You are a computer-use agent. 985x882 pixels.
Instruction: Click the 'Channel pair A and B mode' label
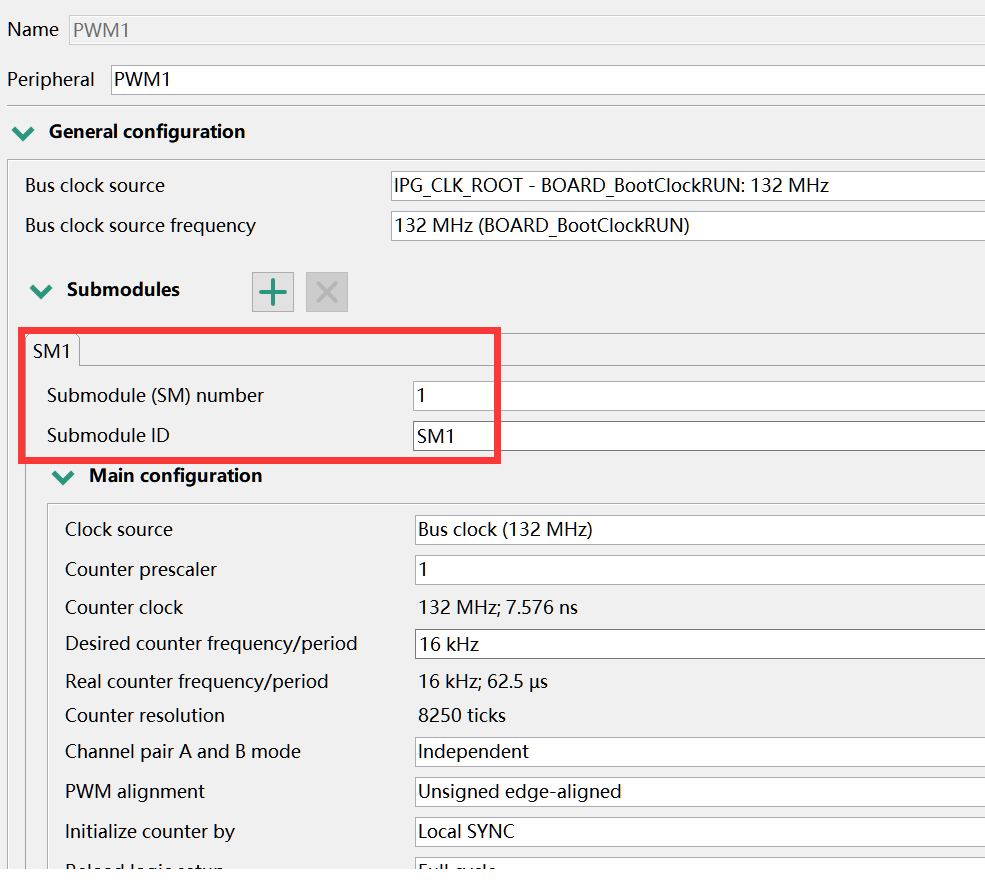[x=183, y=752]
